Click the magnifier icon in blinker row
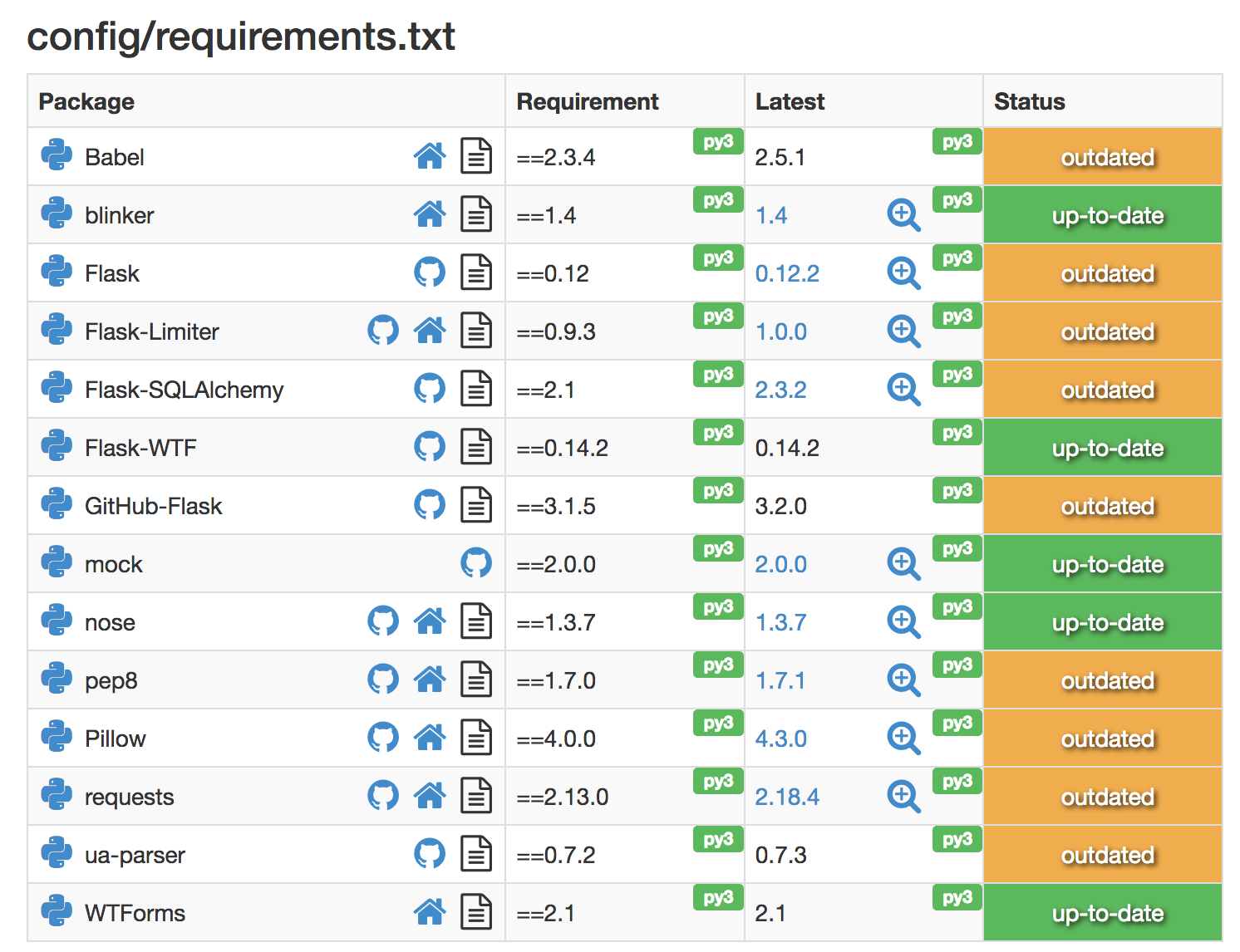The height and width of the screenshot is (952, 1240). click(x=903, y=215)
